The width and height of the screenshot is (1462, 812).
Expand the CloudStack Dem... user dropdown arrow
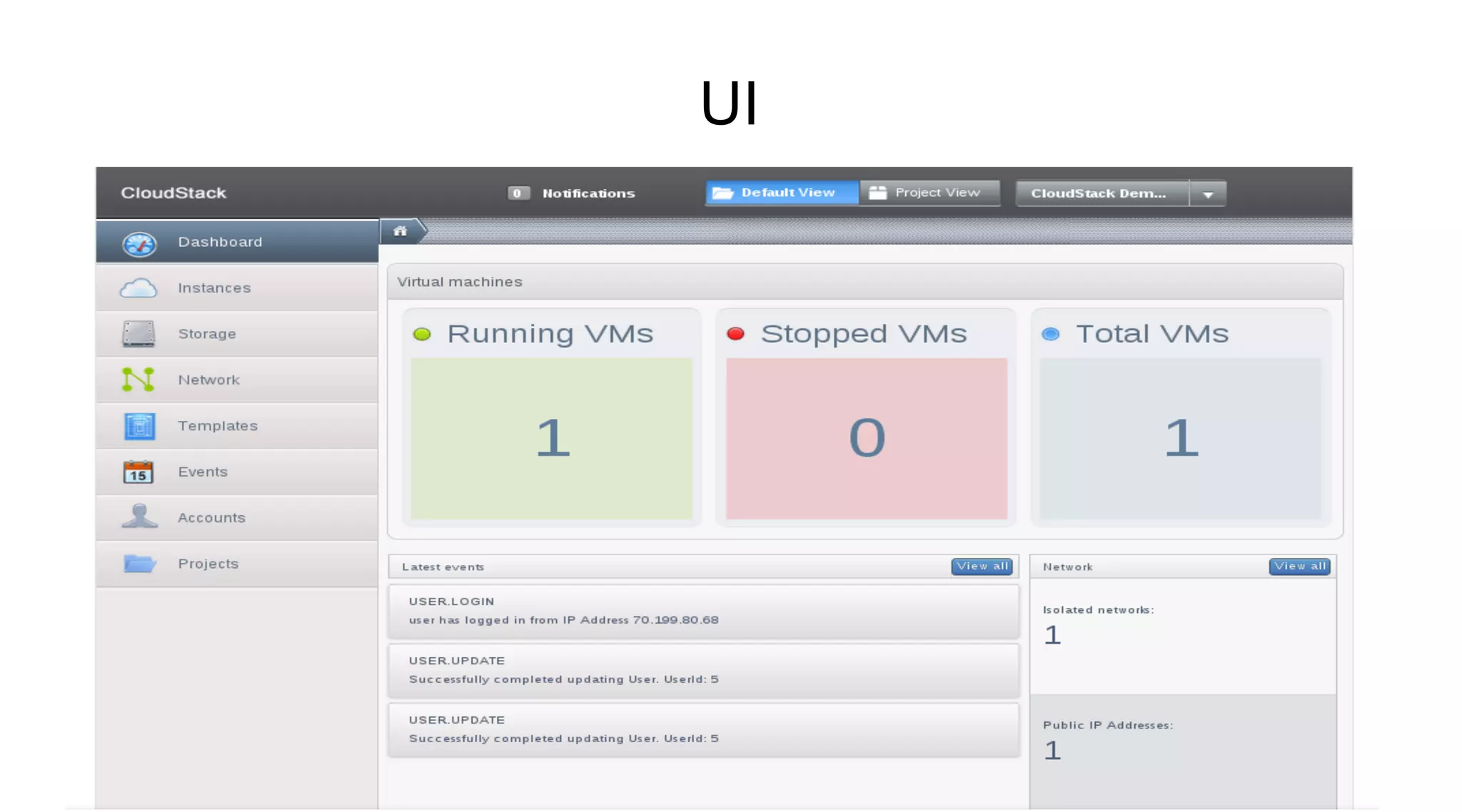pos(1208,194)
